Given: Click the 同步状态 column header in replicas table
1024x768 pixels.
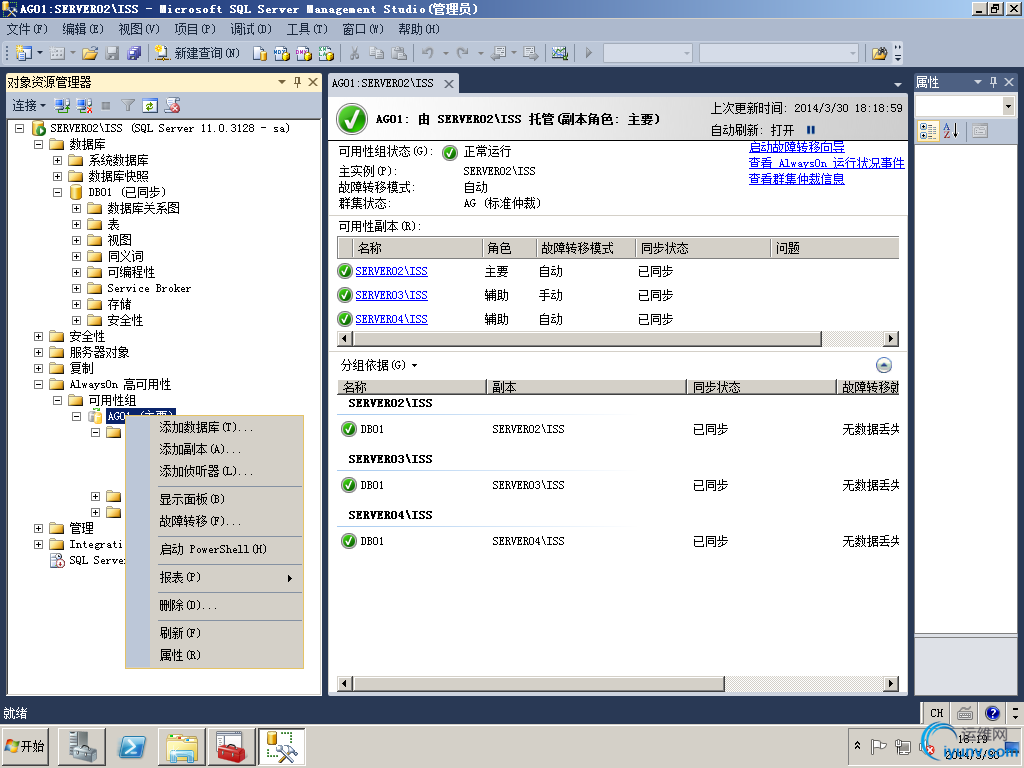Looking at the screenshot, I should pyautogui.click(x=702, y=248).
